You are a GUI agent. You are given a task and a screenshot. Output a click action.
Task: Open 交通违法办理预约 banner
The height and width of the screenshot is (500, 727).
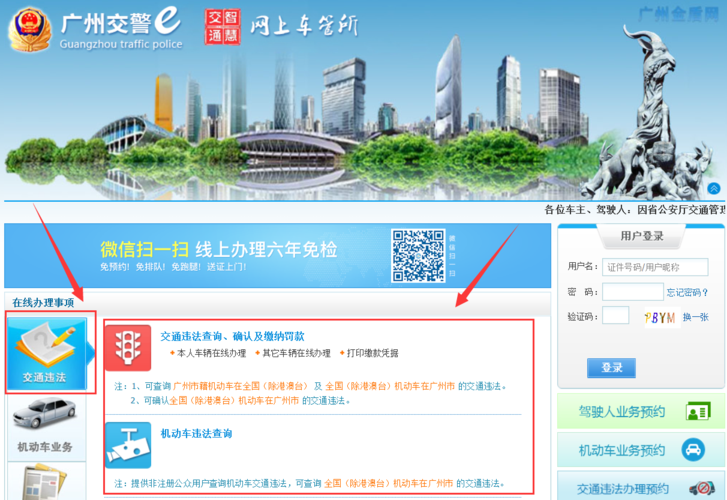641,486
